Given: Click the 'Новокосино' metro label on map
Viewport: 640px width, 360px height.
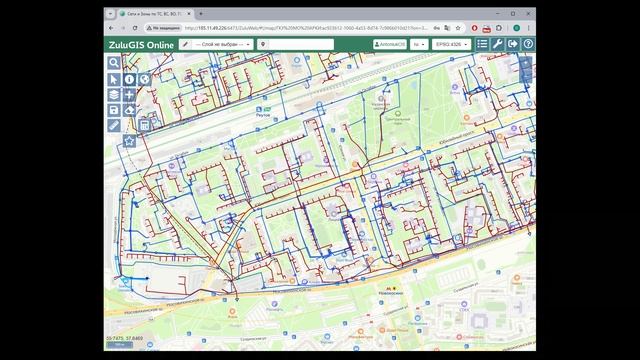Looking at the screenshot, I should pos(391,293).
